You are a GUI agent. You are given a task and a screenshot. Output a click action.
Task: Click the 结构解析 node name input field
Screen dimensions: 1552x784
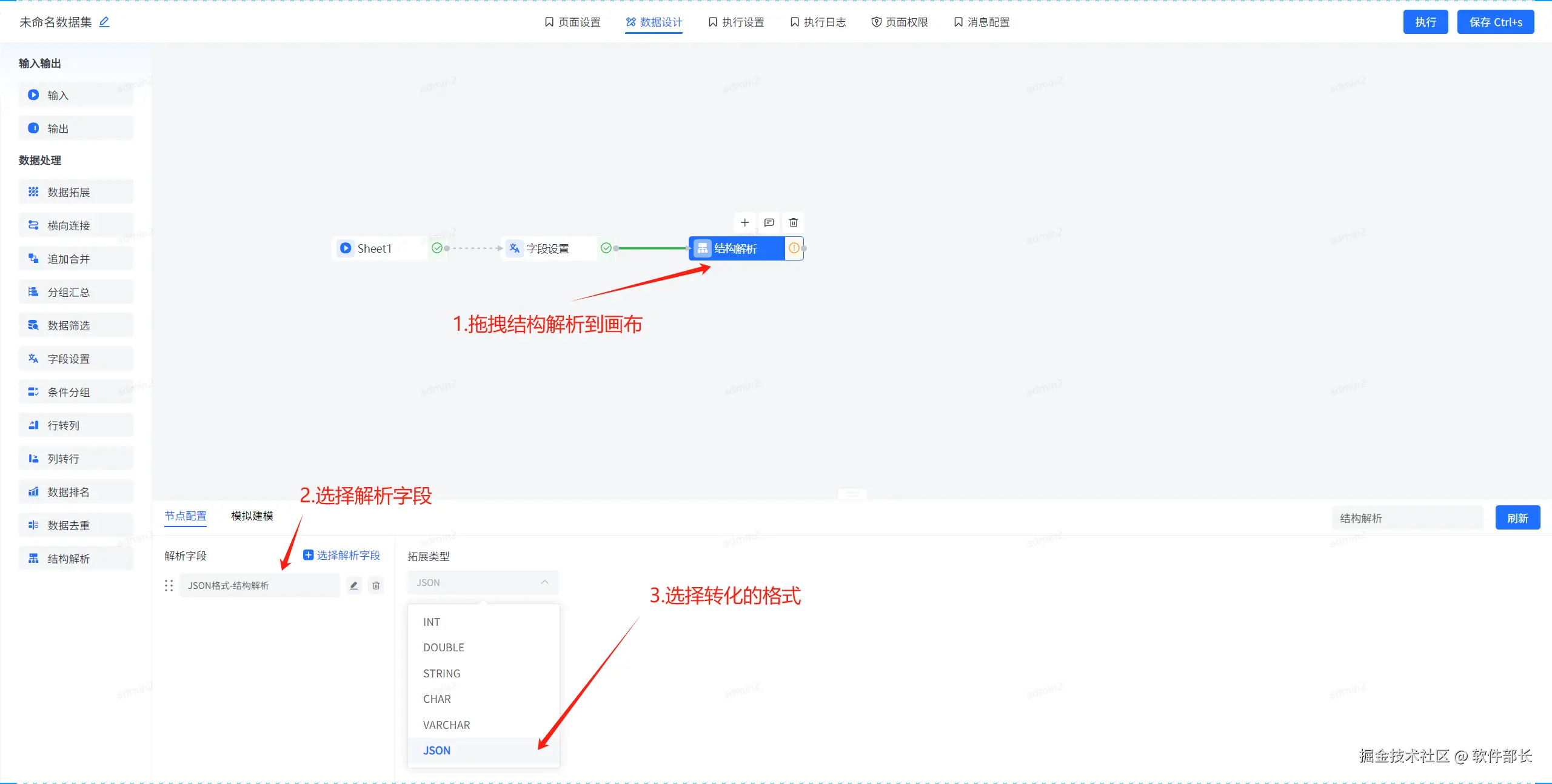[1406, 518]
